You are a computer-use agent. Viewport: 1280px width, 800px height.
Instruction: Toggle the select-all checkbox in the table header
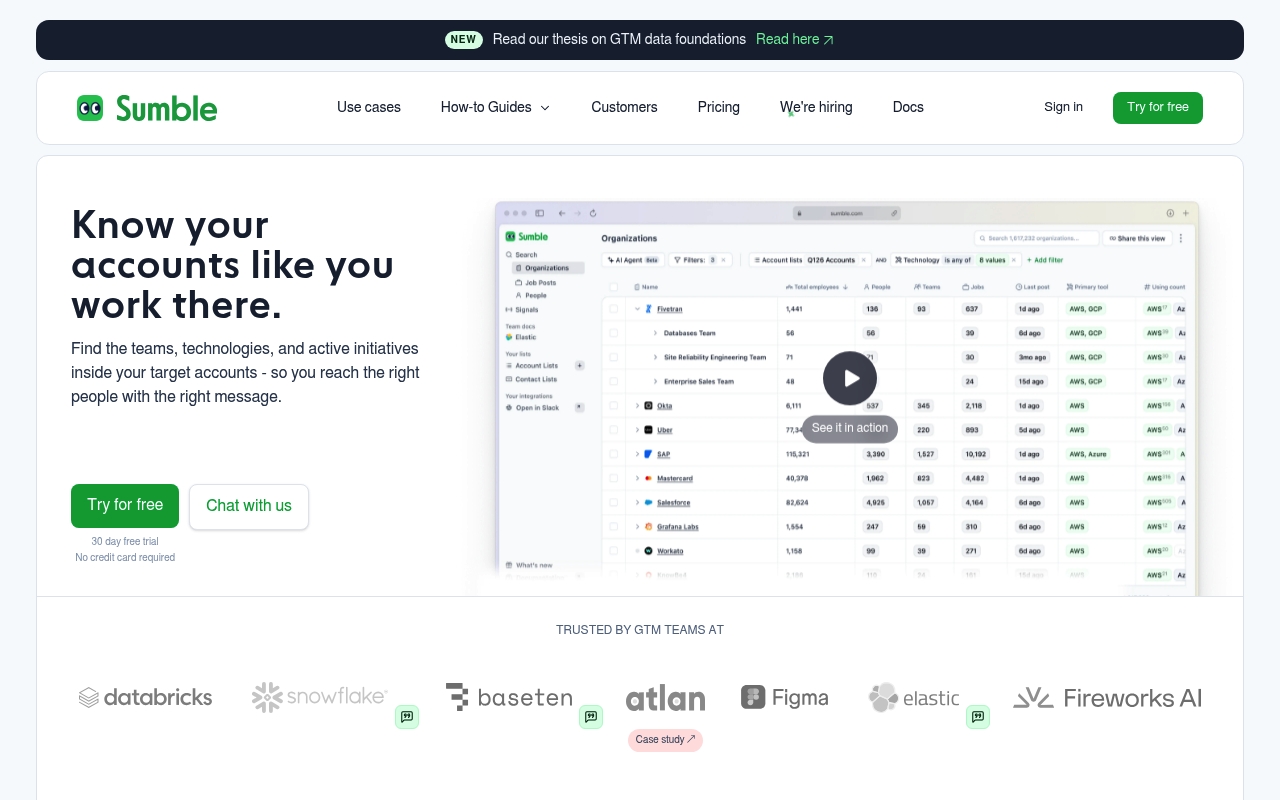click(614, 287)
